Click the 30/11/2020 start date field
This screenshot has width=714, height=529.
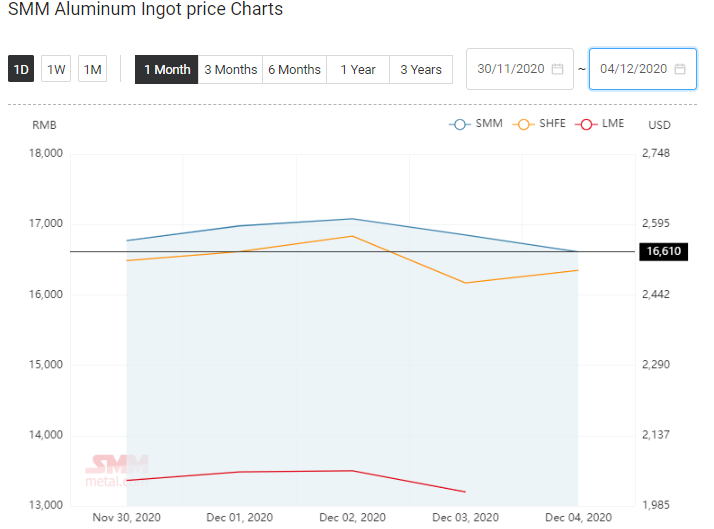(x=520, y=69)
